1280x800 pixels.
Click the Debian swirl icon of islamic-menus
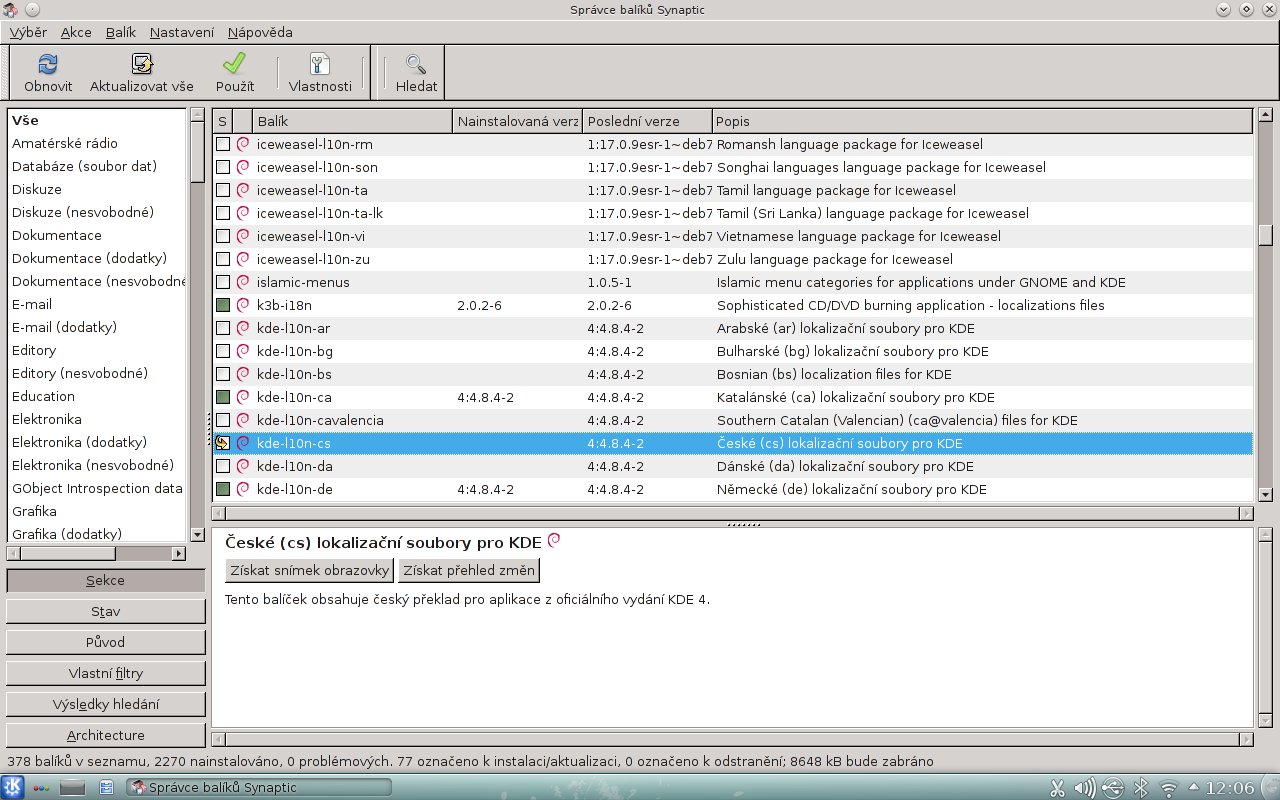pos(242,282)
